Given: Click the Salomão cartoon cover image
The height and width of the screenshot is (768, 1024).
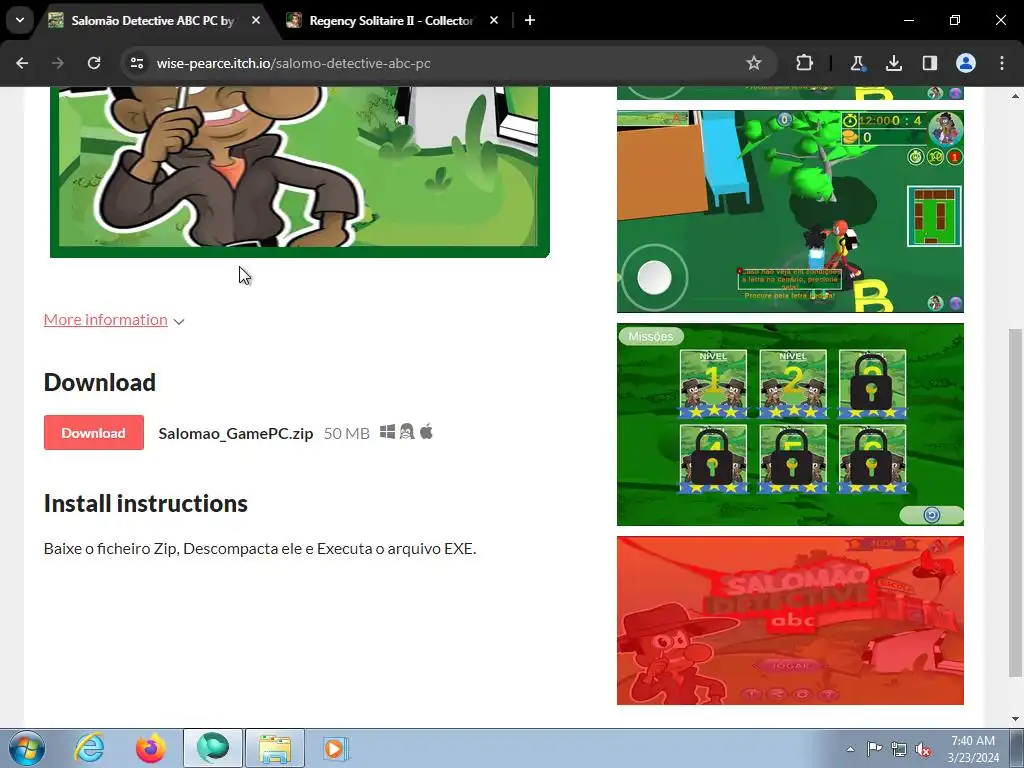Looking at the screenshot, I should pos(300,172).
